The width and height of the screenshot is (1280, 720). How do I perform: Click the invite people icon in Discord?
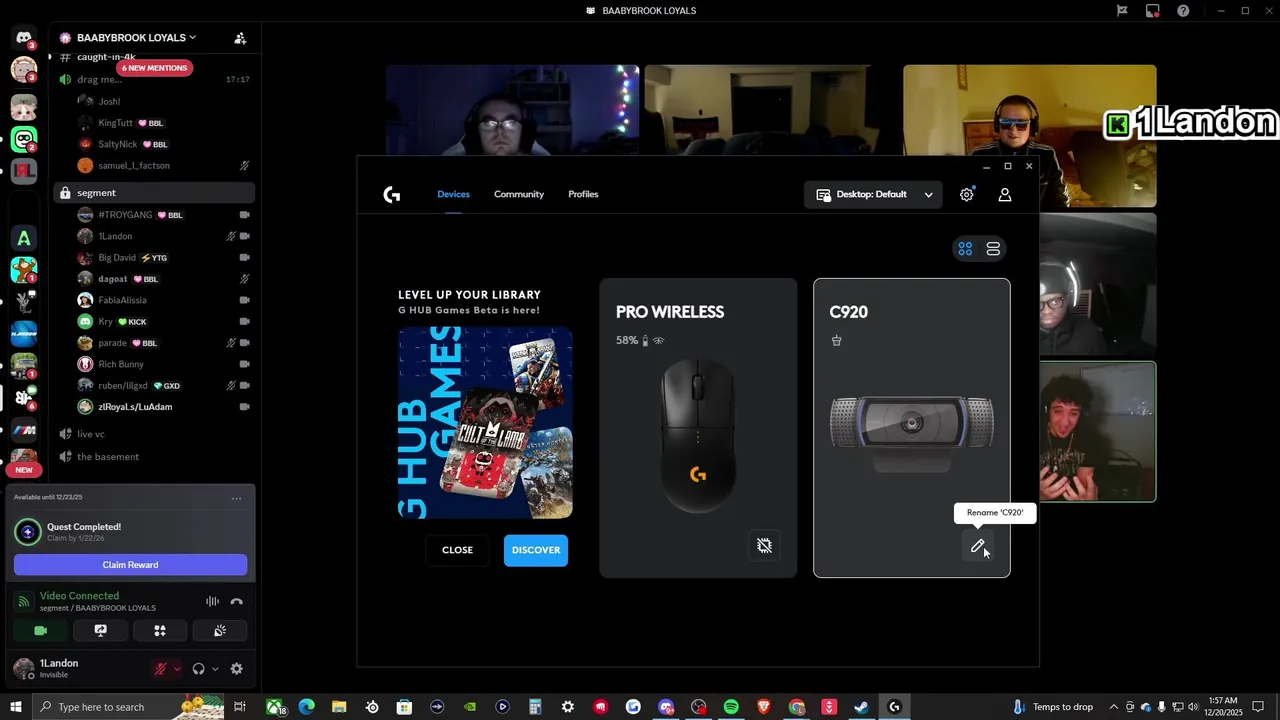(240, 38)
